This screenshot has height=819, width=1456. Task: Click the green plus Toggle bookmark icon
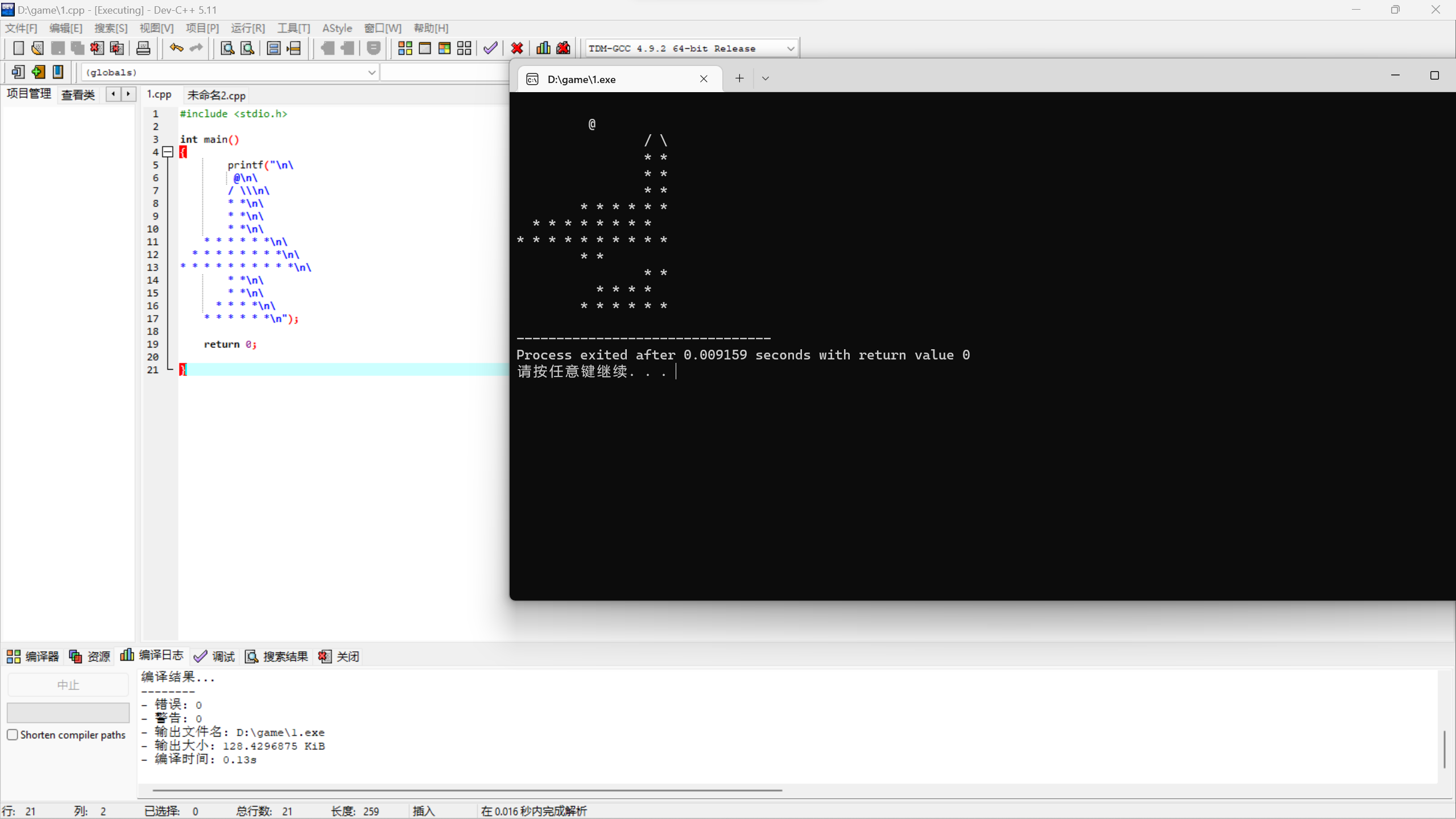38,72
